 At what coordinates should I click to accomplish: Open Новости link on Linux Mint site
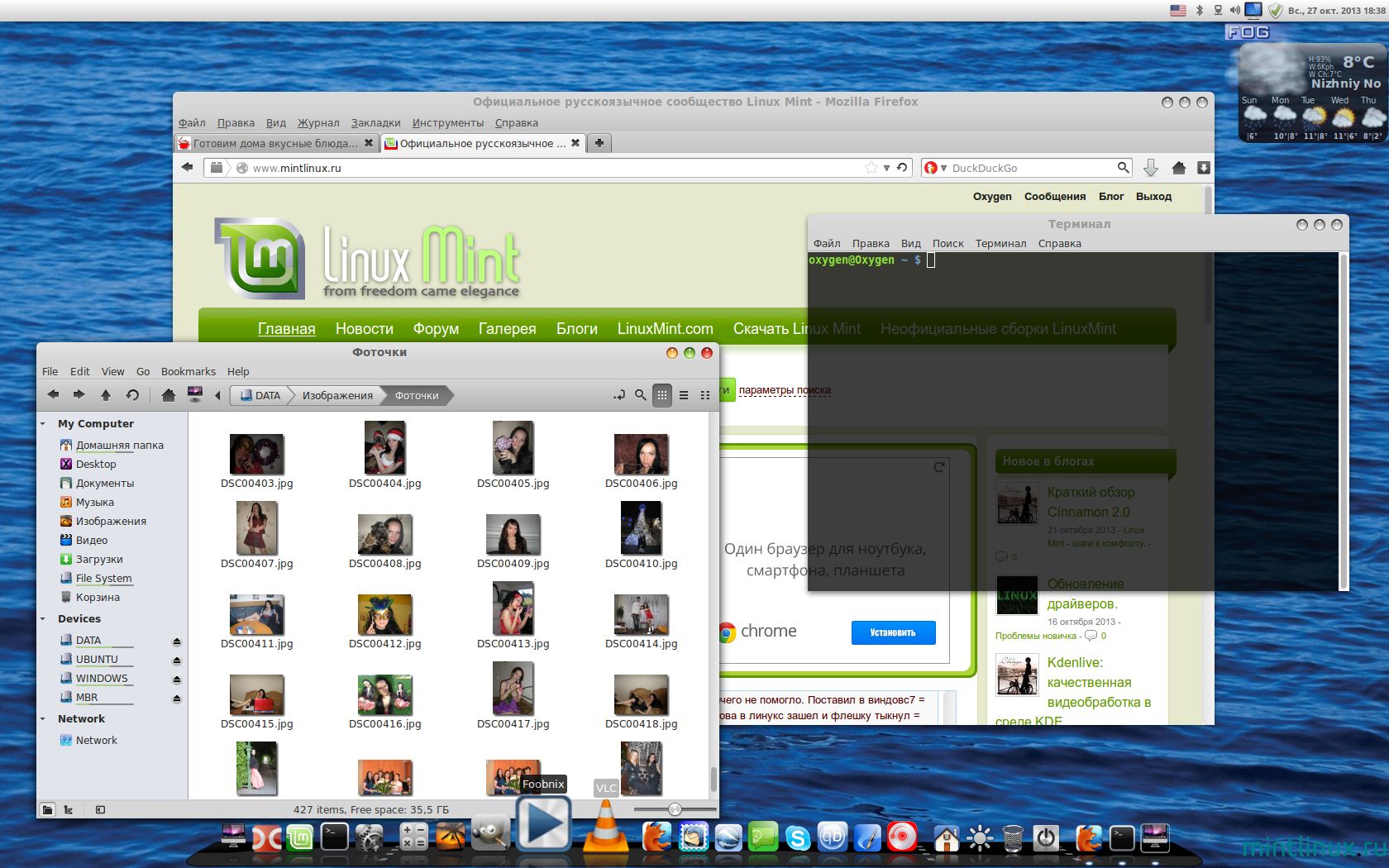365,329
